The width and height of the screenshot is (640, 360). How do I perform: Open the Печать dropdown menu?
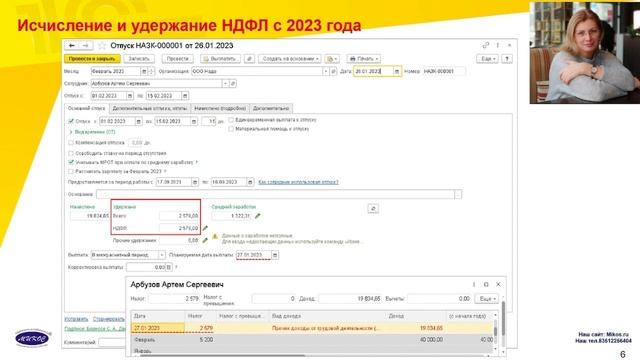(364, 59)
